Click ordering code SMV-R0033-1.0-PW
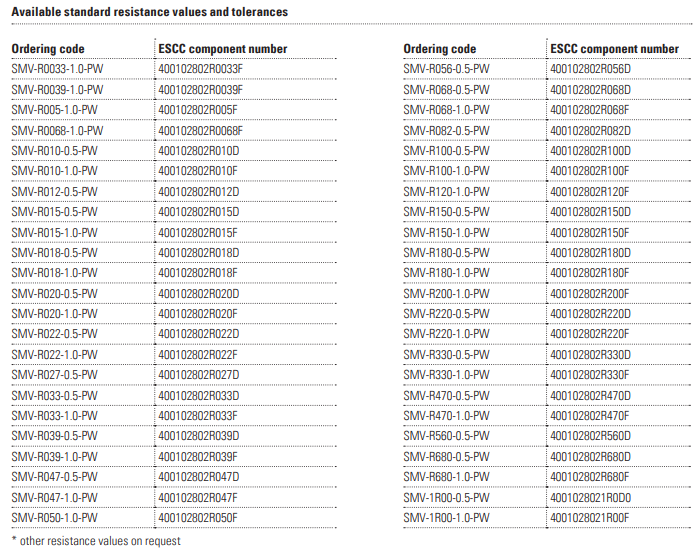 coord(58,69)
